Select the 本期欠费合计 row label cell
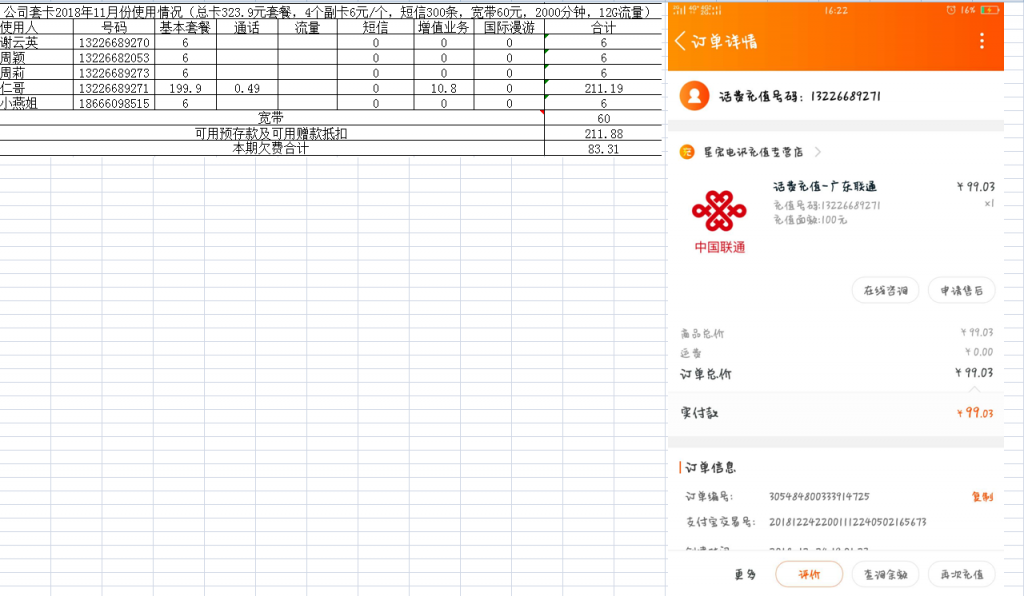This screenshot has width=1024, height=596. click(271, 148)
